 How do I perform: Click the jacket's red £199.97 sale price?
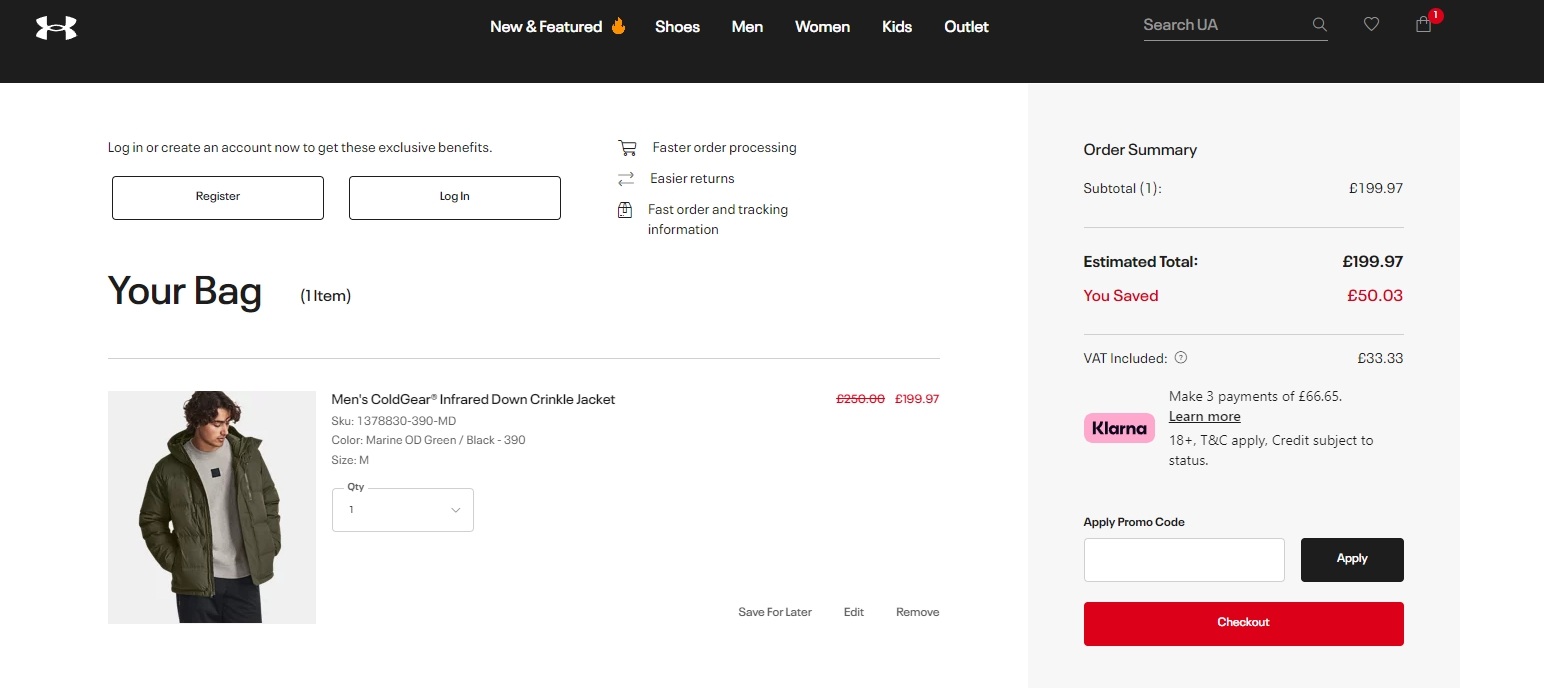(x=917, y=399)
